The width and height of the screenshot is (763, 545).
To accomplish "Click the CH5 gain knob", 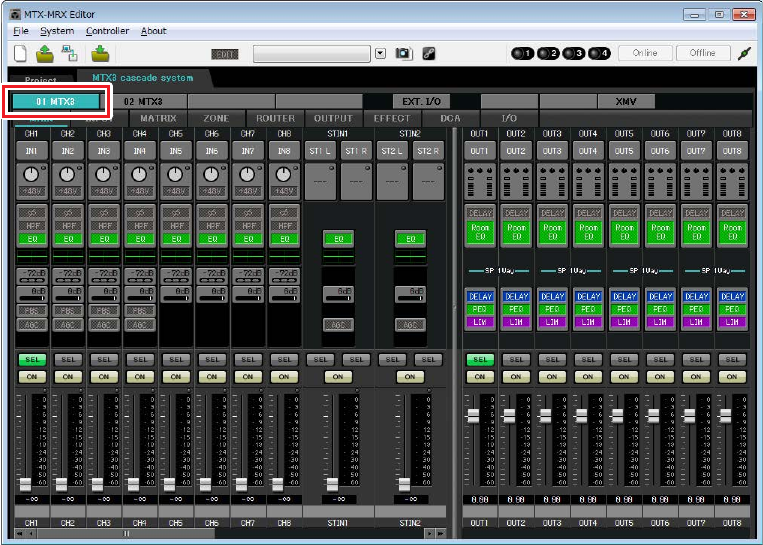I will (175, 174).
